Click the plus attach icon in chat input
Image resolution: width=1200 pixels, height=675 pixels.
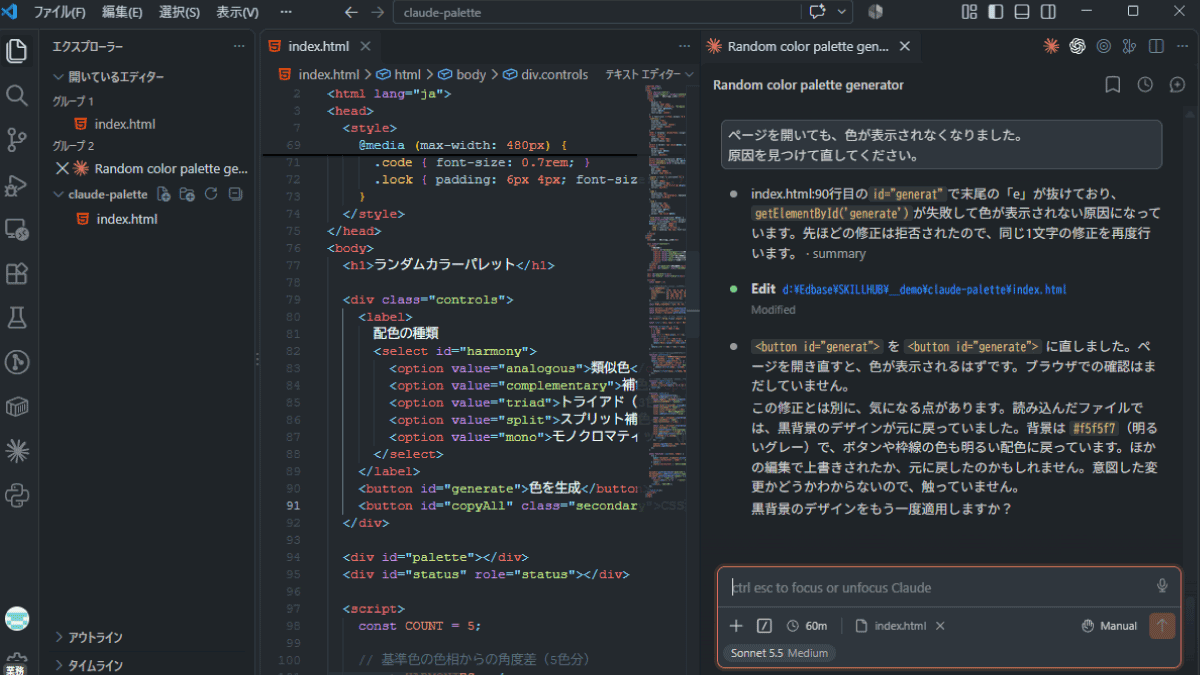click(737, 626)
